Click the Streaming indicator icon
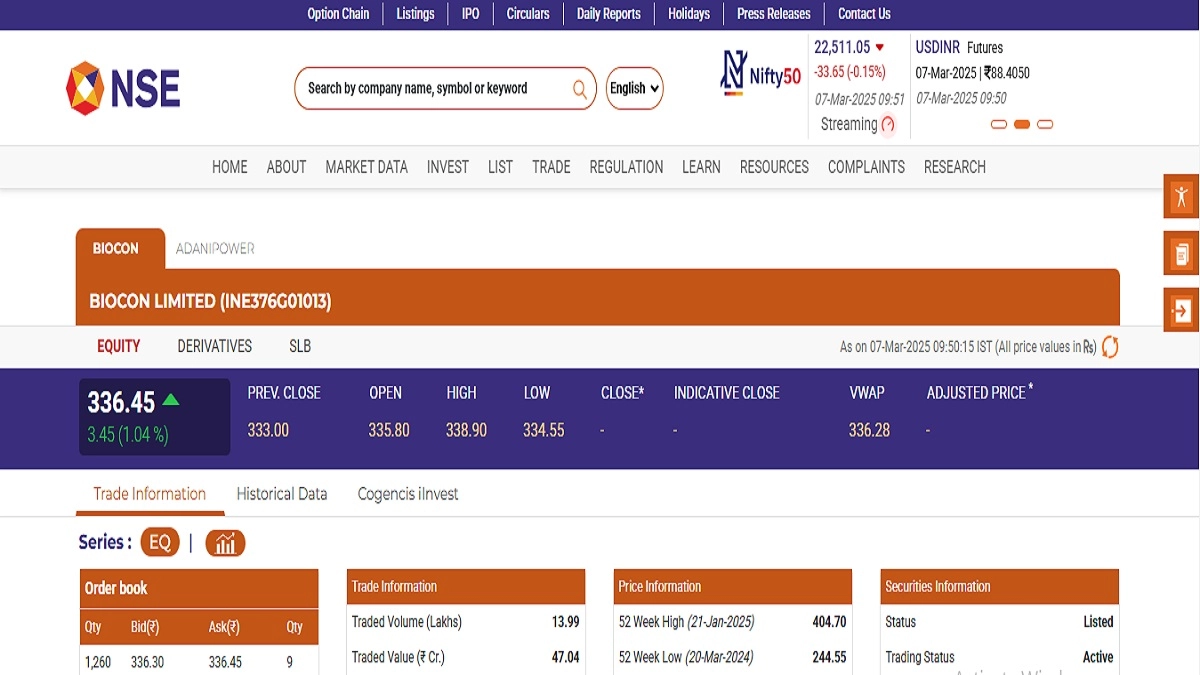The width and height of the screenshot is (1200, 675). [x=888, y=125]
